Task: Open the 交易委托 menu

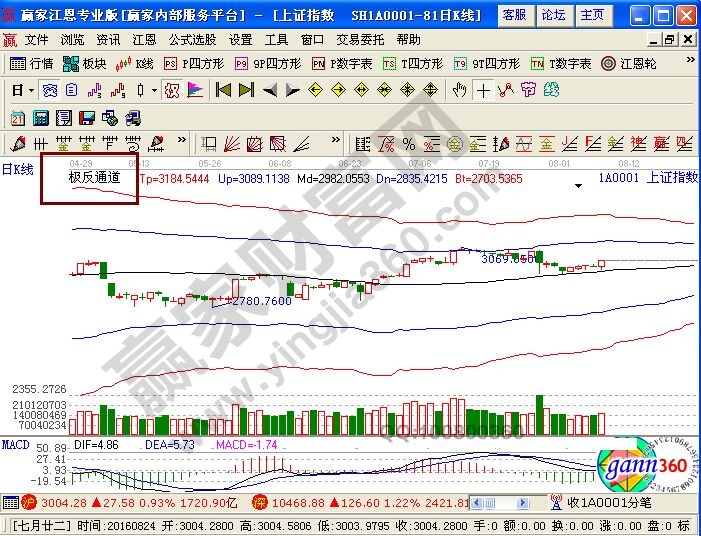Action: pos(360,40)
